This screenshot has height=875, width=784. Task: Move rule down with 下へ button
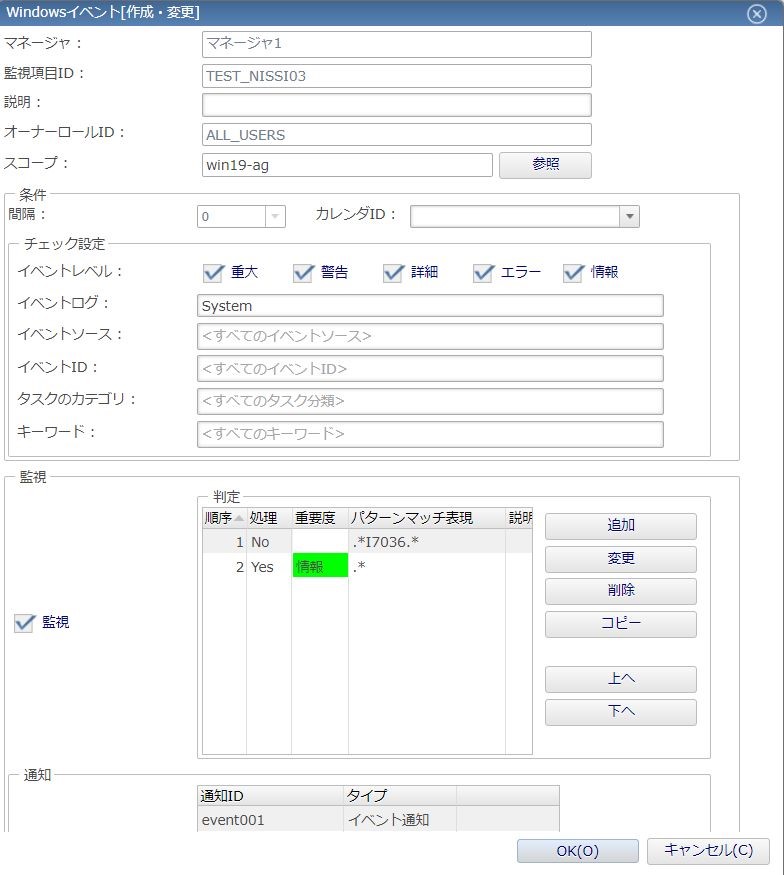tap(621, 712)
